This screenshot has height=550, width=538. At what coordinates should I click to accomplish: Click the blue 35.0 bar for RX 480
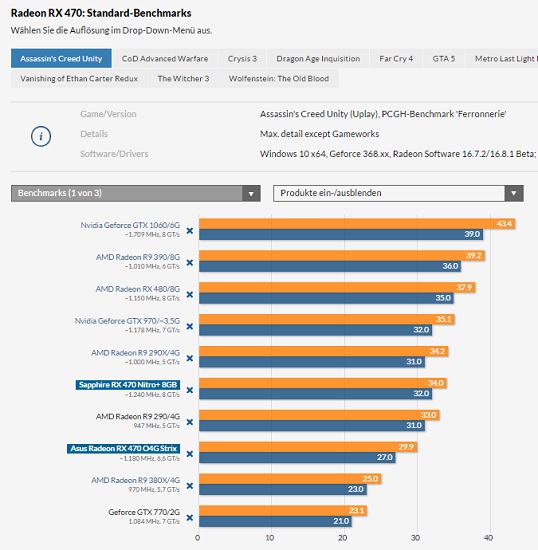click(x=326, y=298)
